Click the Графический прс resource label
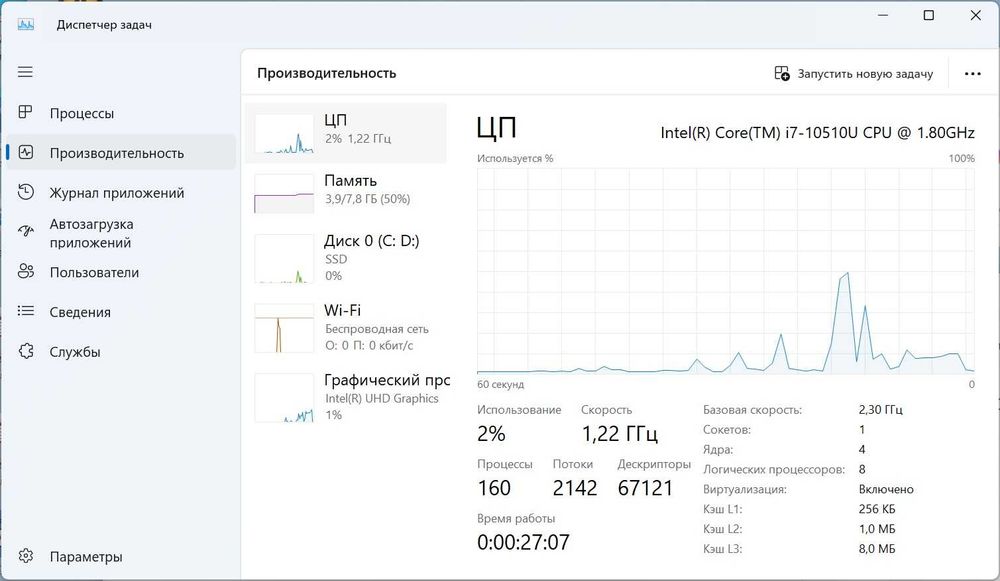 click(x=387, y=380)
